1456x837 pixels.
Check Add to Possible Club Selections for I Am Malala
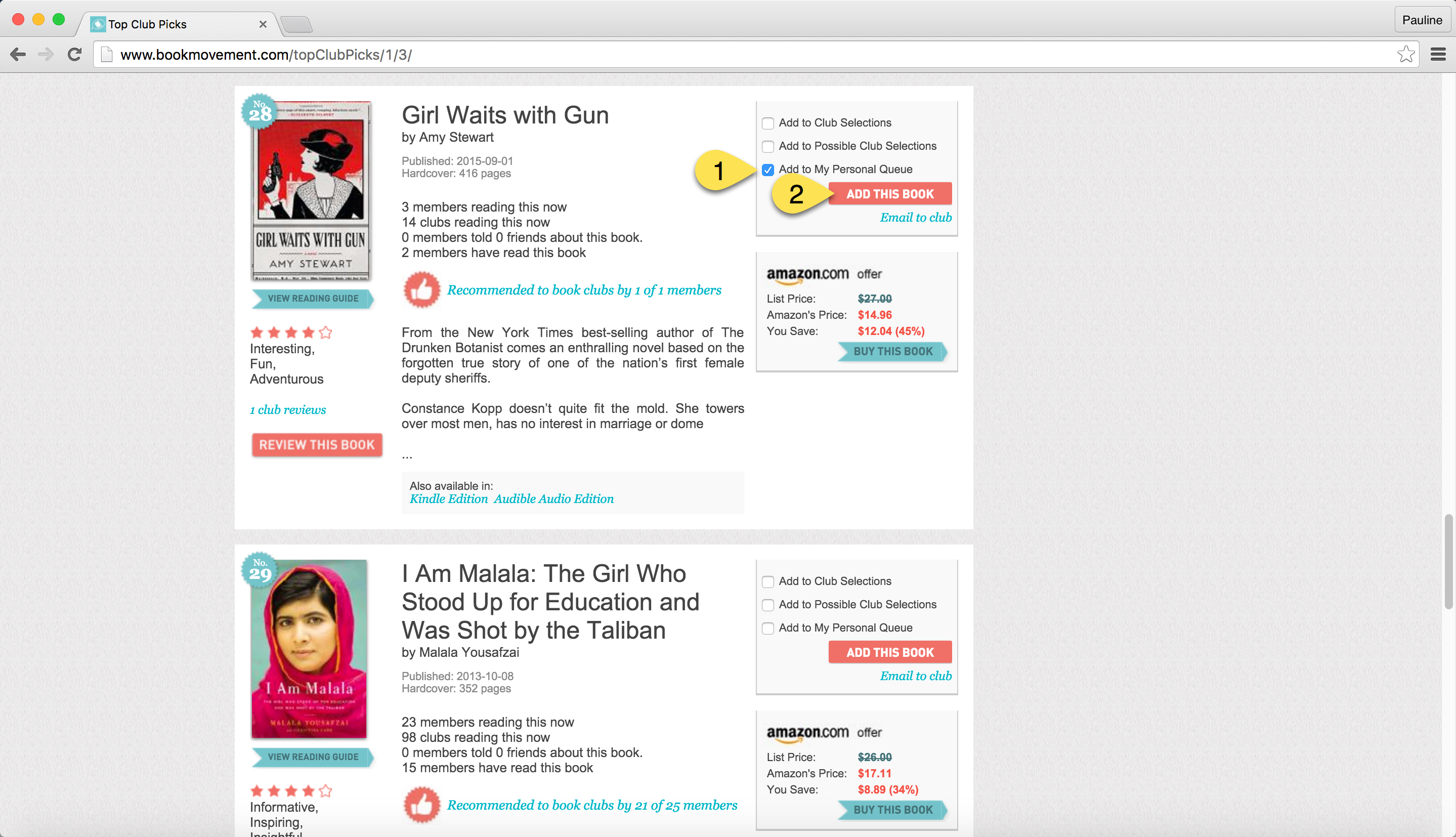pos(767,605)
